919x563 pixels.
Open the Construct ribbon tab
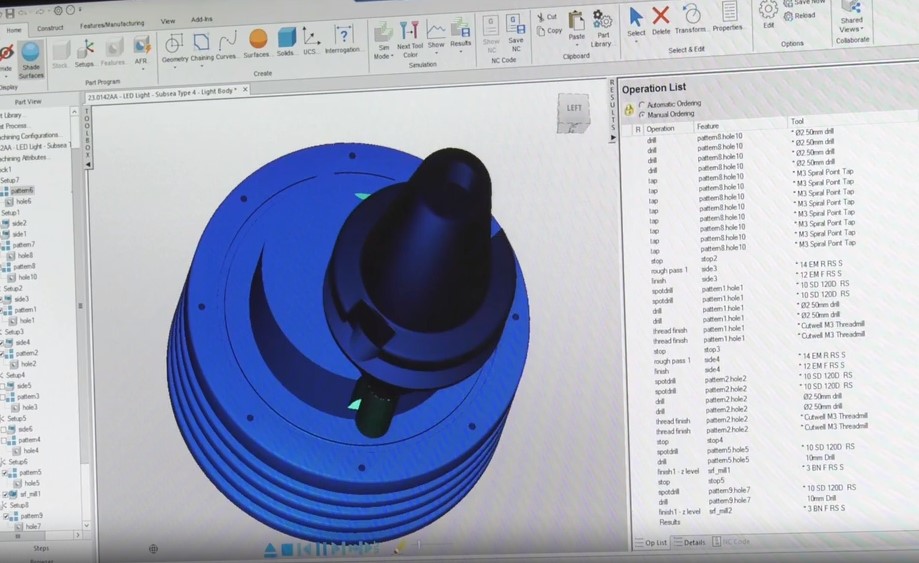click(x=50, y=28)
